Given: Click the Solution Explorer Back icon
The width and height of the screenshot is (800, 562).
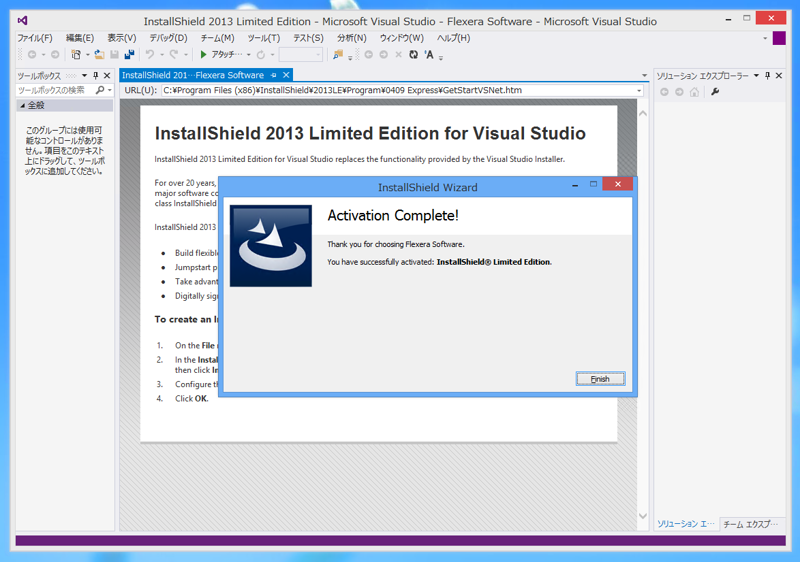Looking at the screenshot, I should tap(664, 92).
